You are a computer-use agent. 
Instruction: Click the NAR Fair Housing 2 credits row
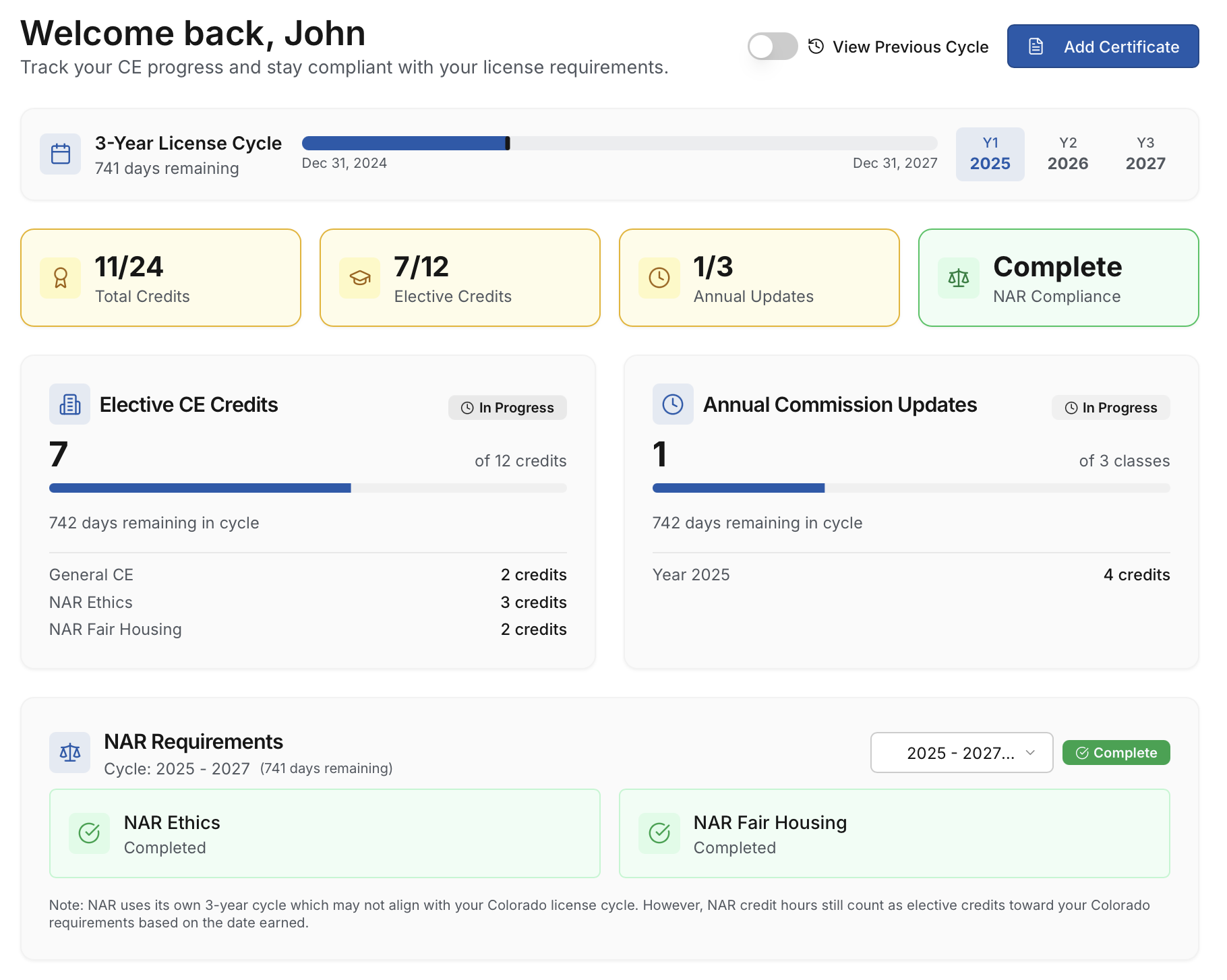[x=308, y=630]
